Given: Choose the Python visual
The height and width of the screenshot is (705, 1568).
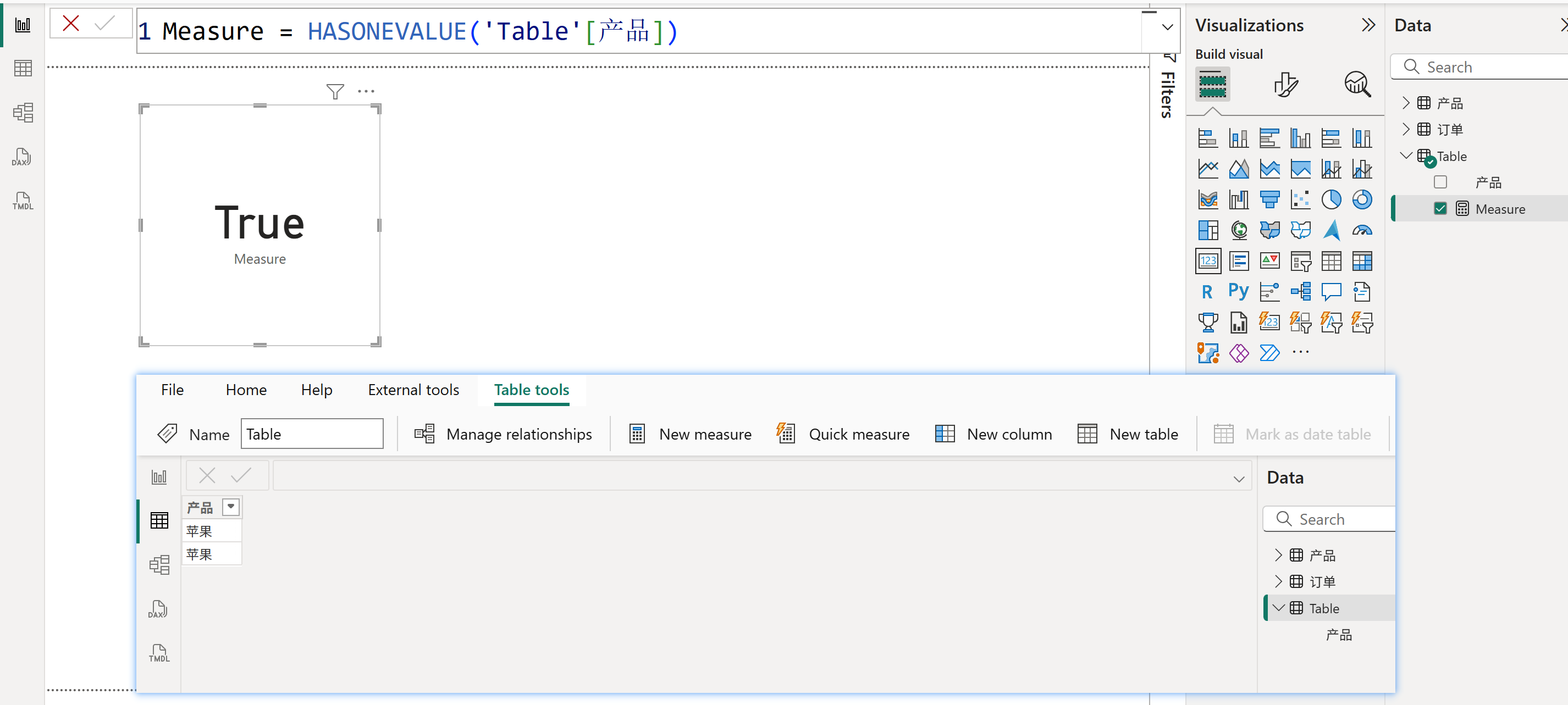Looking at the screenshot, I should (x=1239, y=291).
